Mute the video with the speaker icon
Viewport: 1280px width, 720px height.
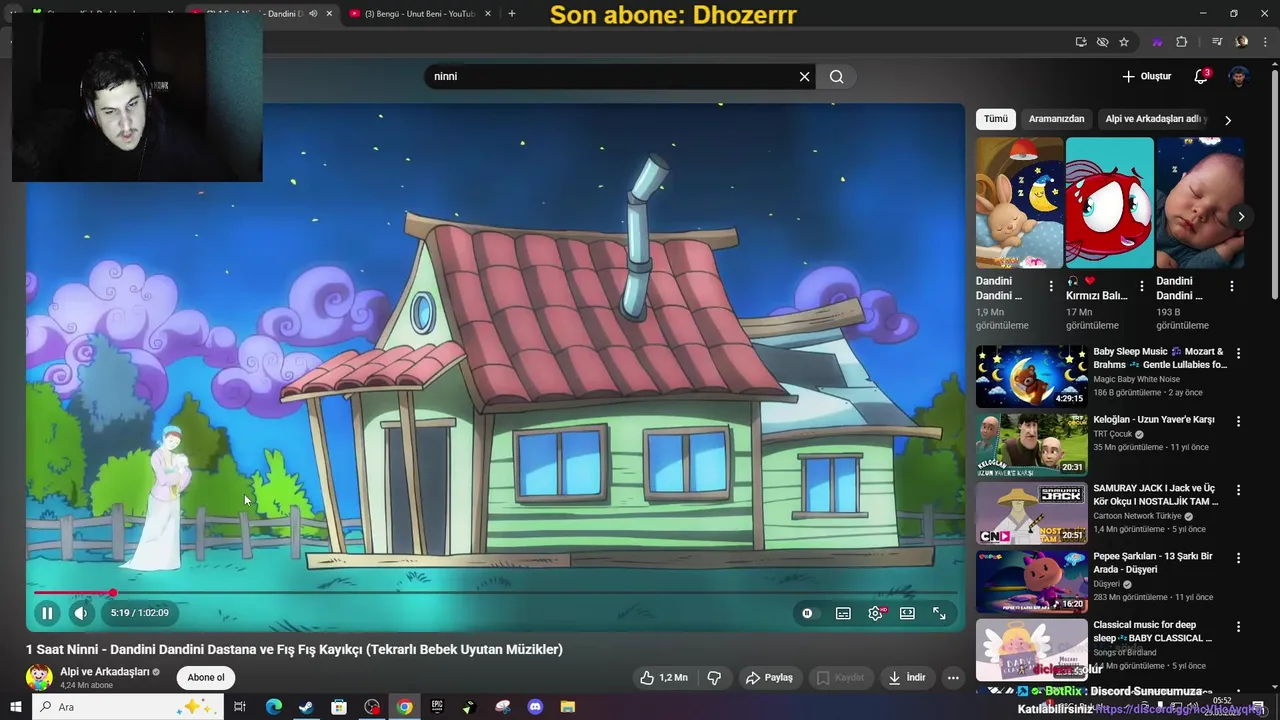coord(81,613)
